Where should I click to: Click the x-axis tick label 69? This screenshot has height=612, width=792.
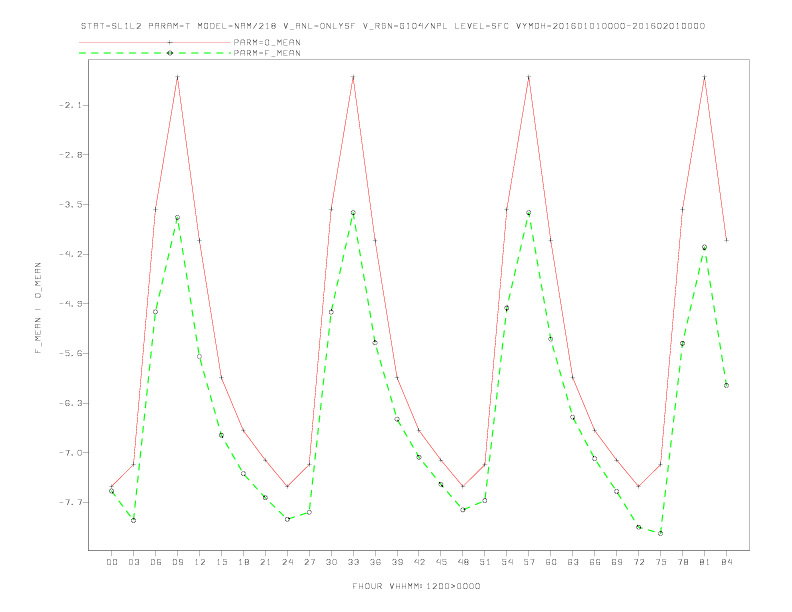tap(617, 562)
